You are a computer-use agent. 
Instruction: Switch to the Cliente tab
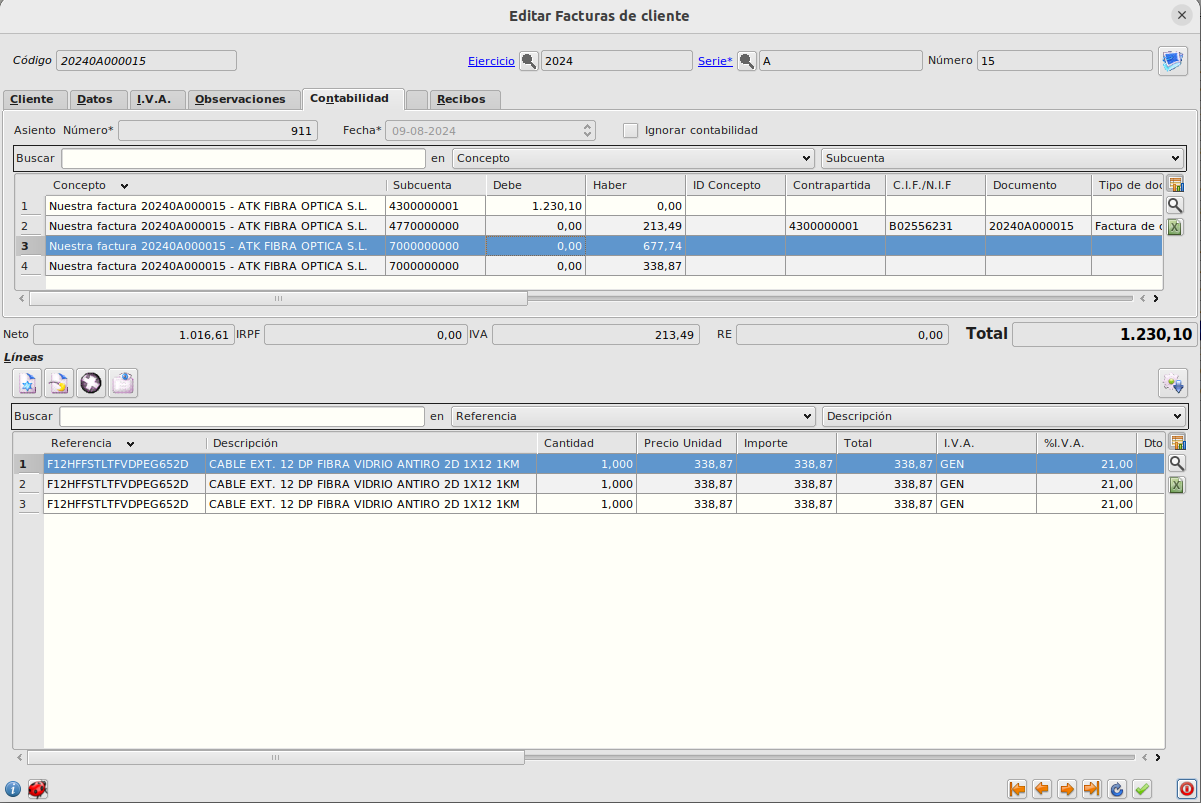(x=34, y=99)
